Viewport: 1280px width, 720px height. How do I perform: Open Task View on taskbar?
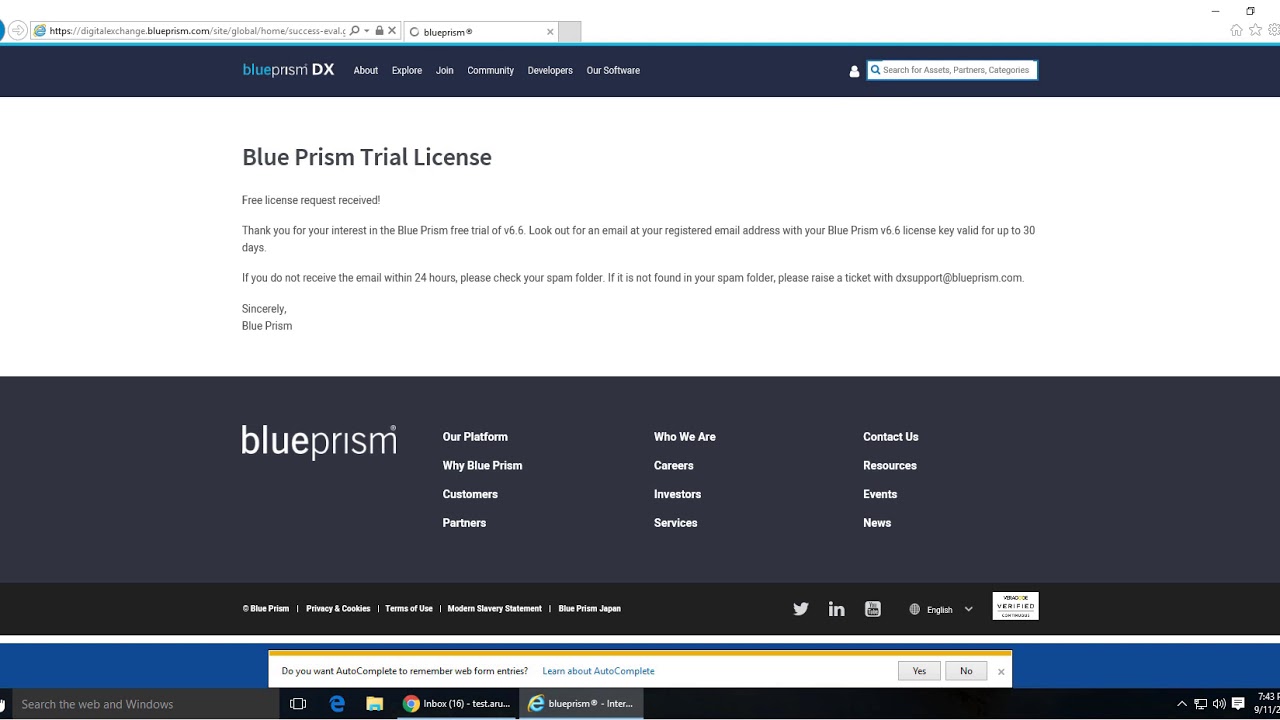coord(298,704)
